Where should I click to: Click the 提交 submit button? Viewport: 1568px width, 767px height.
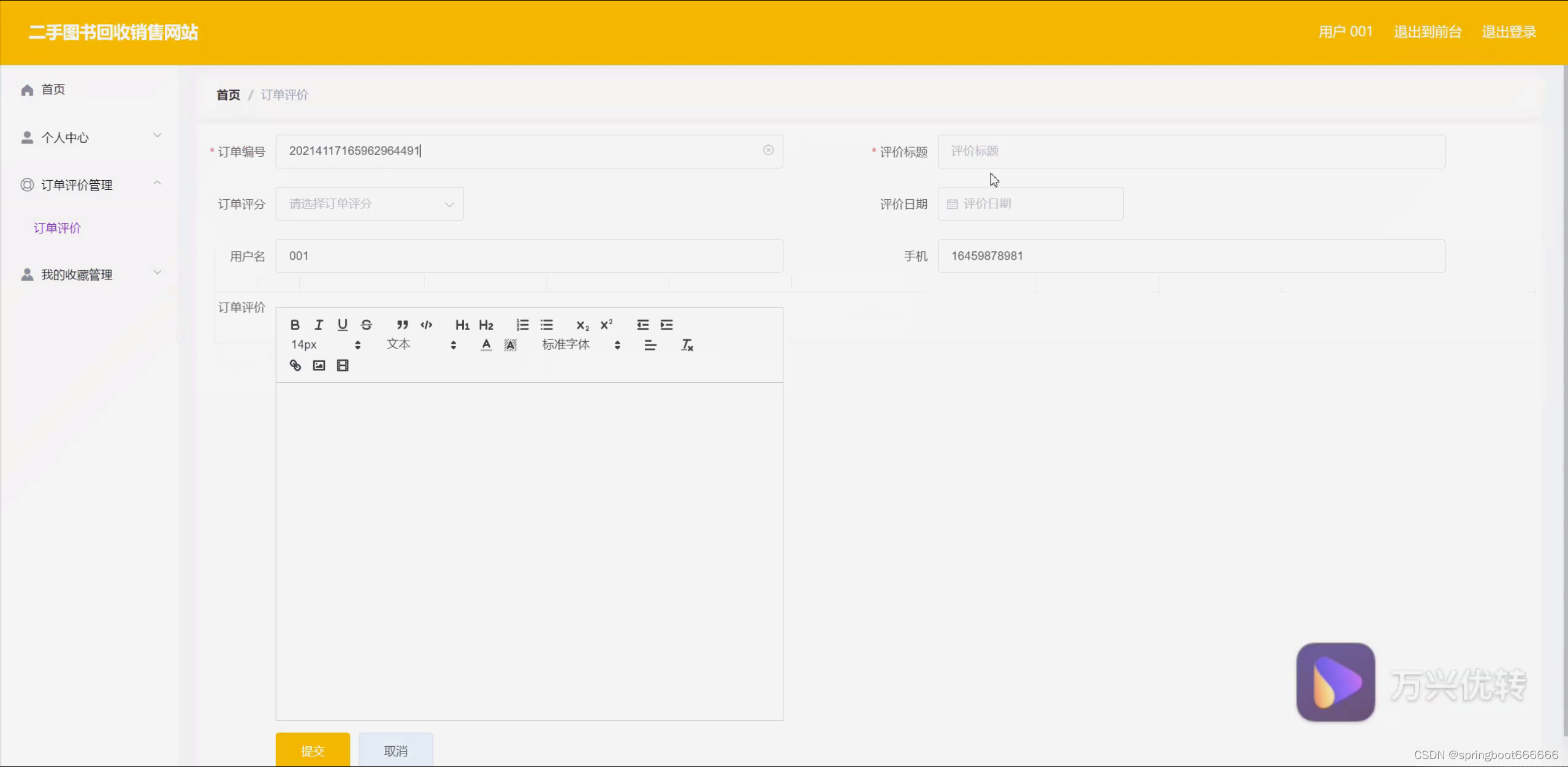313,750
